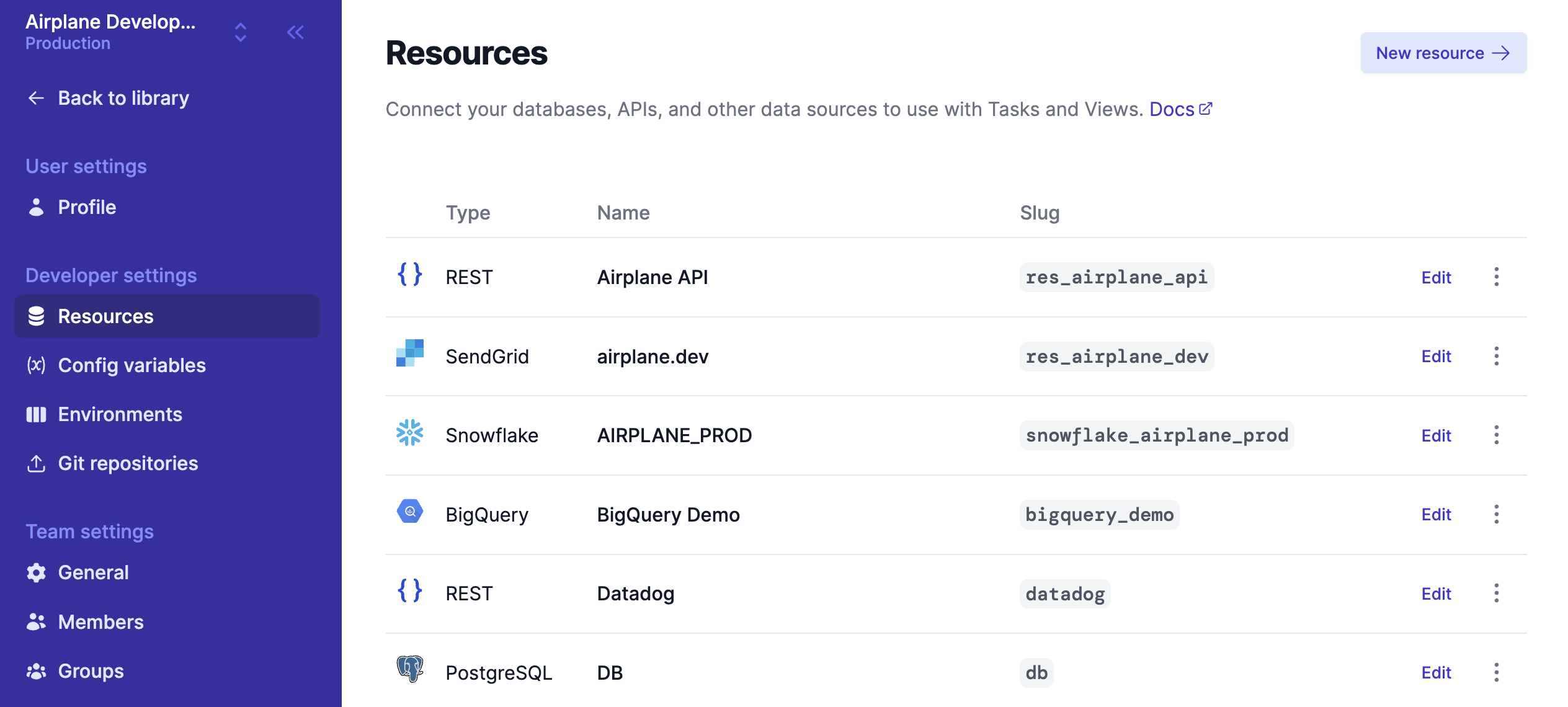Click the PostgreSQL type label

pyautogui.click(x=499, y=673)
